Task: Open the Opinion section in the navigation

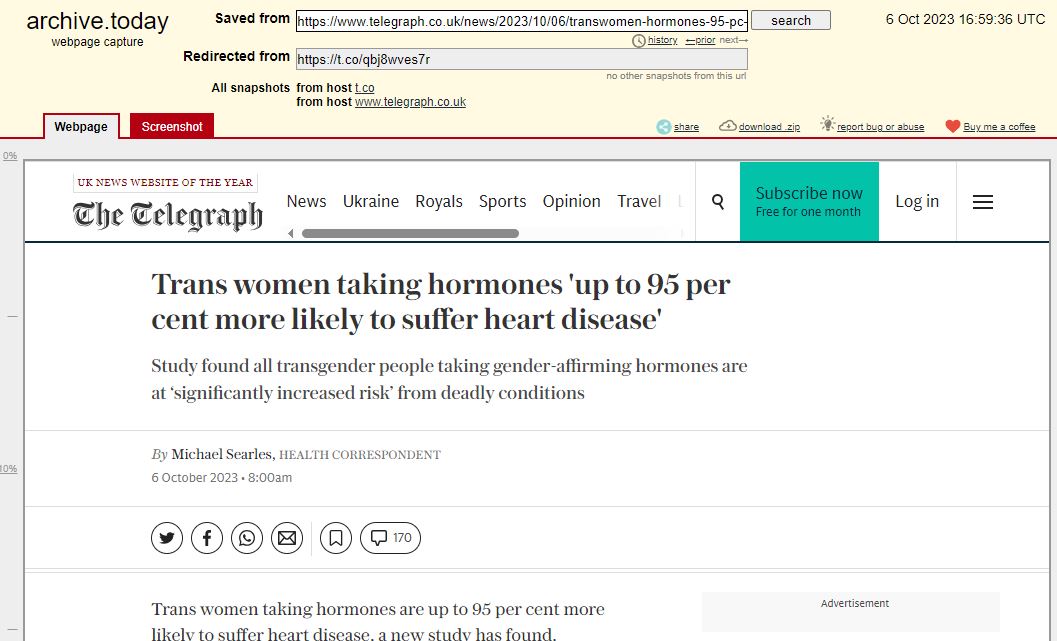Action: click(571, 201)
